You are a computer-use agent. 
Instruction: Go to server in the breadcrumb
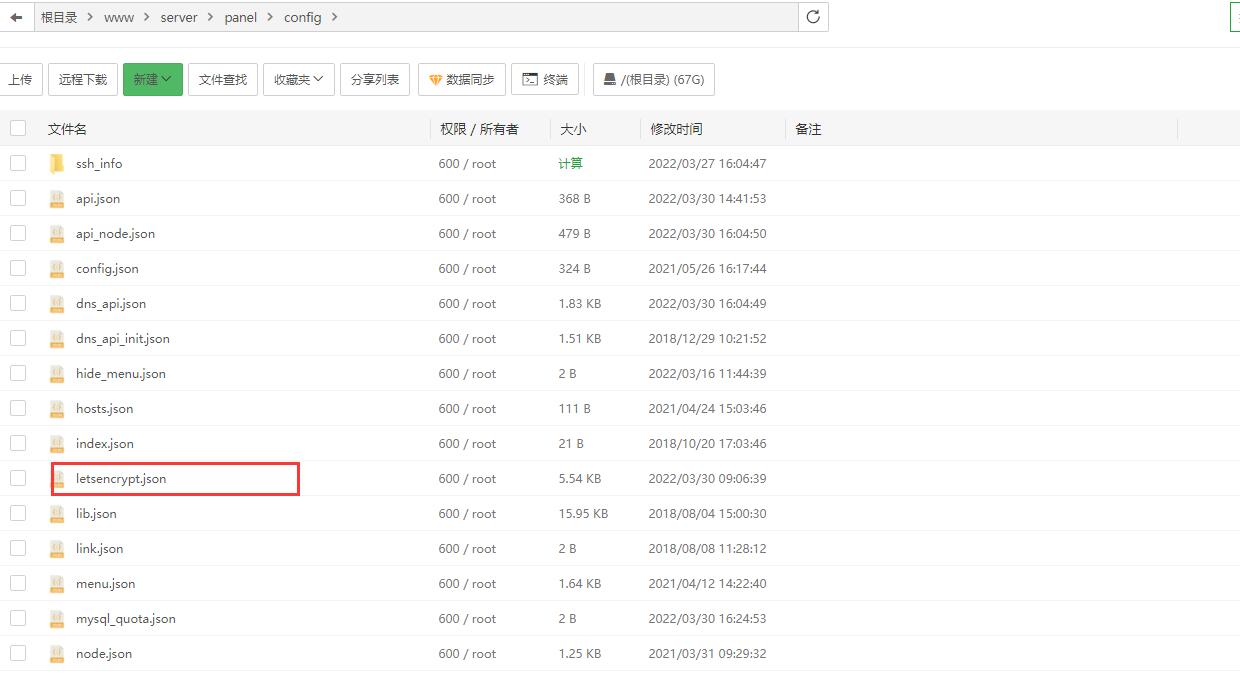(179, 17)
